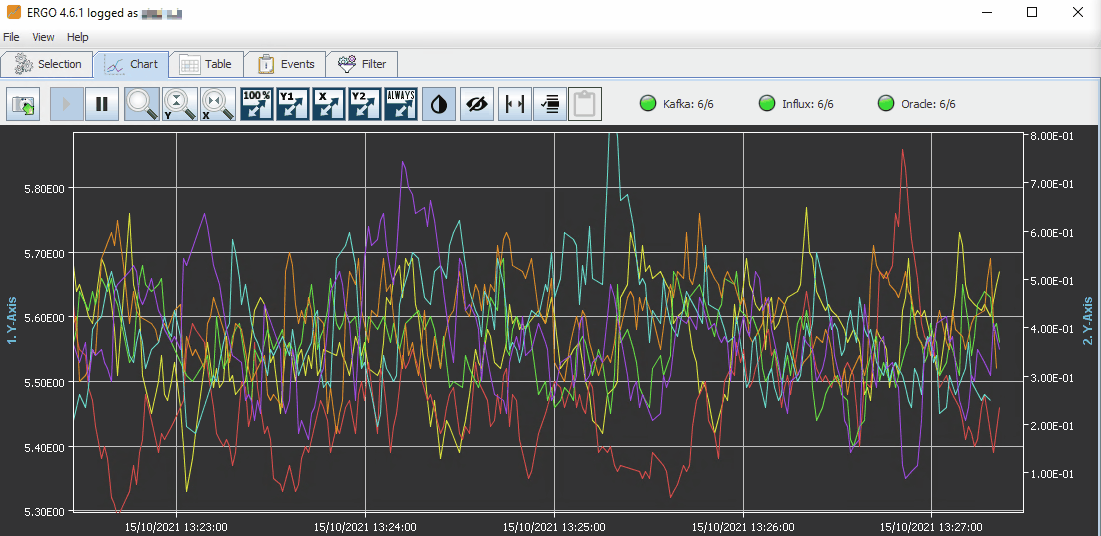The width and height of the screenshot is (1101, 536).
Task: Toggle the crossed-out eye visibility icon
Action: 477,104
